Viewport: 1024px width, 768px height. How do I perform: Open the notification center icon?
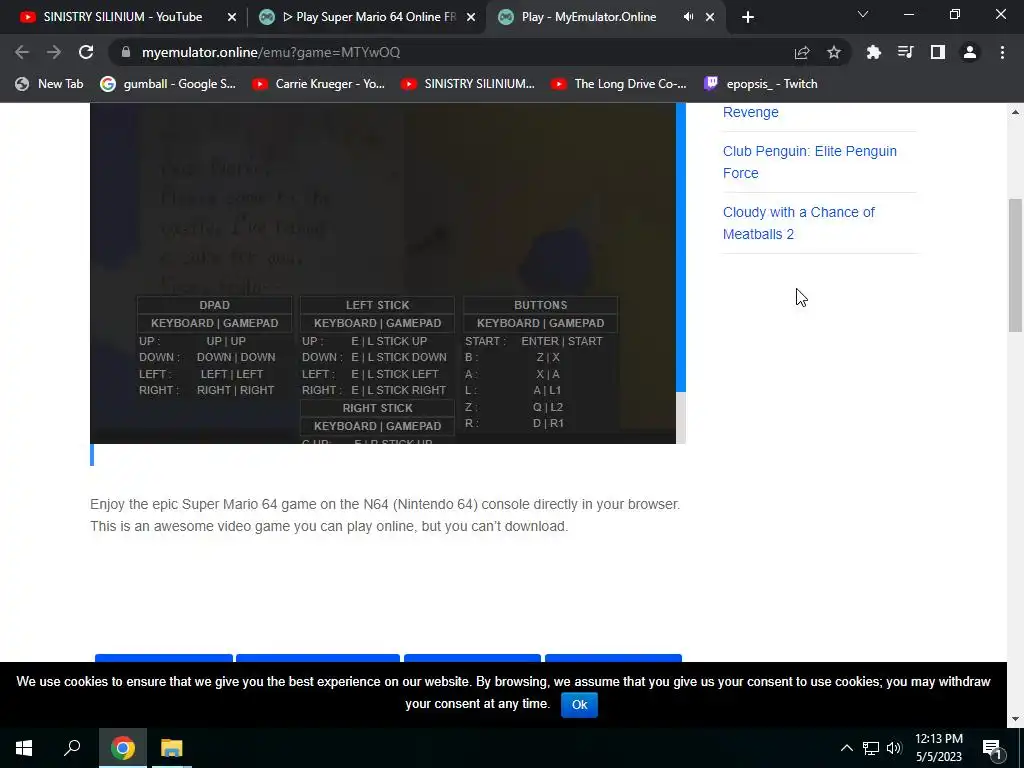[x=992, y=748]
